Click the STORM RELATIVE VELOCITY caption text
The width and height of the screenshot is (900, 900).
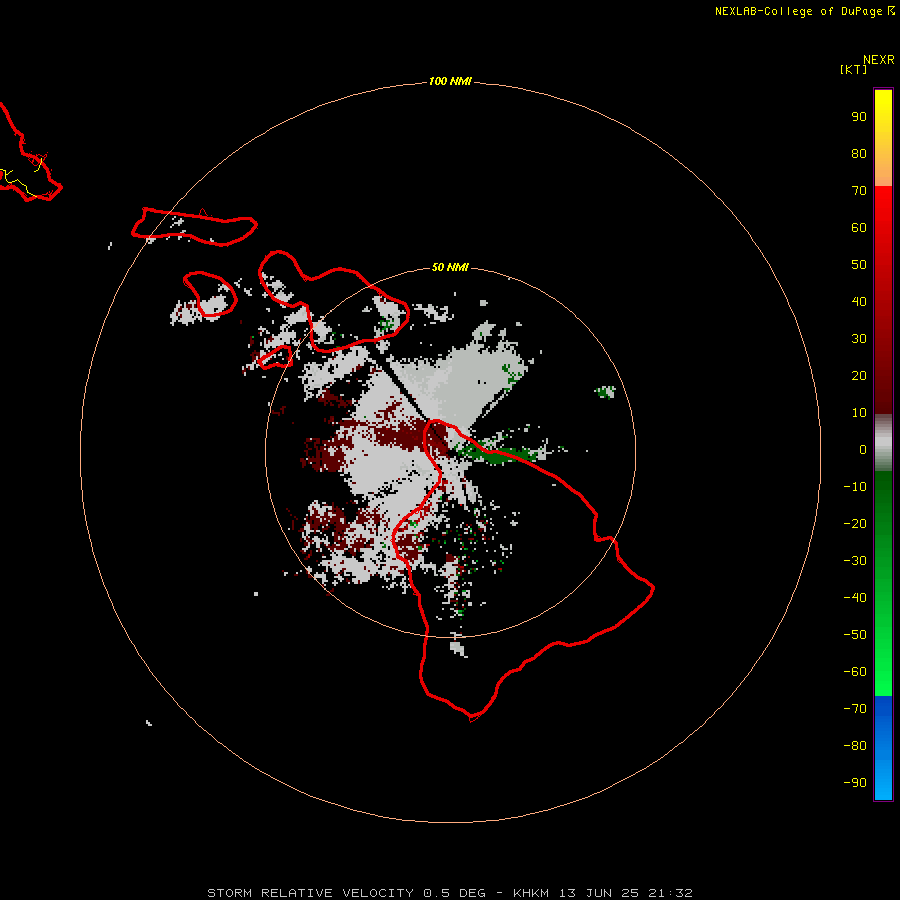coord(310,893)
